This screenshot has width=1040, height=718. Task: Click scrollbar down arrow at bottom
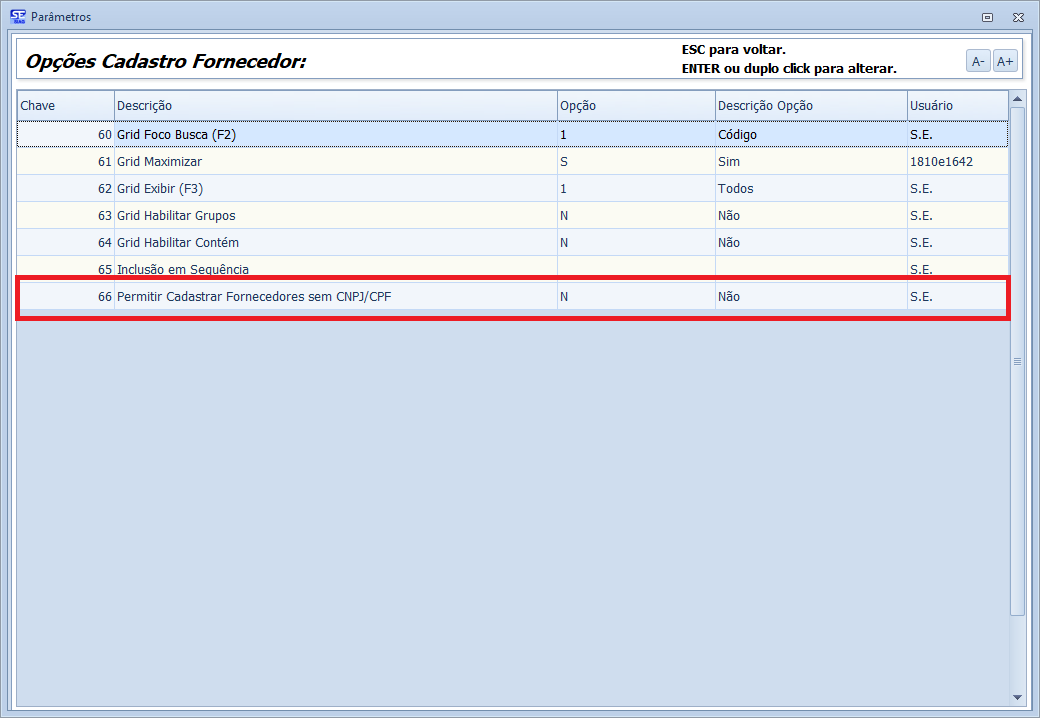click(x=1018, y=697)
